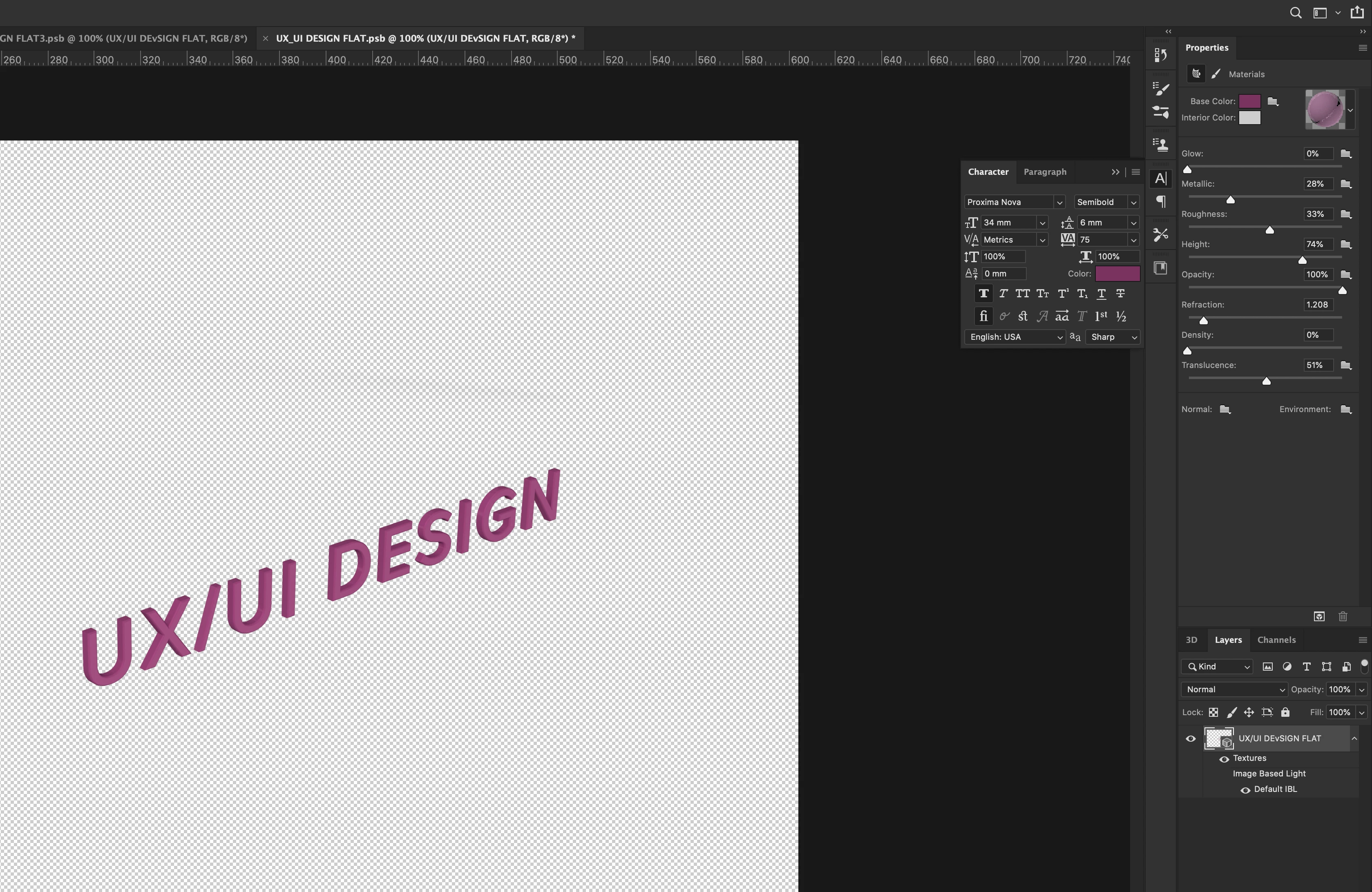Click the Base Color swatch
The width and height of the screenshot is (1372, 892).
(x=1249, y=101)
